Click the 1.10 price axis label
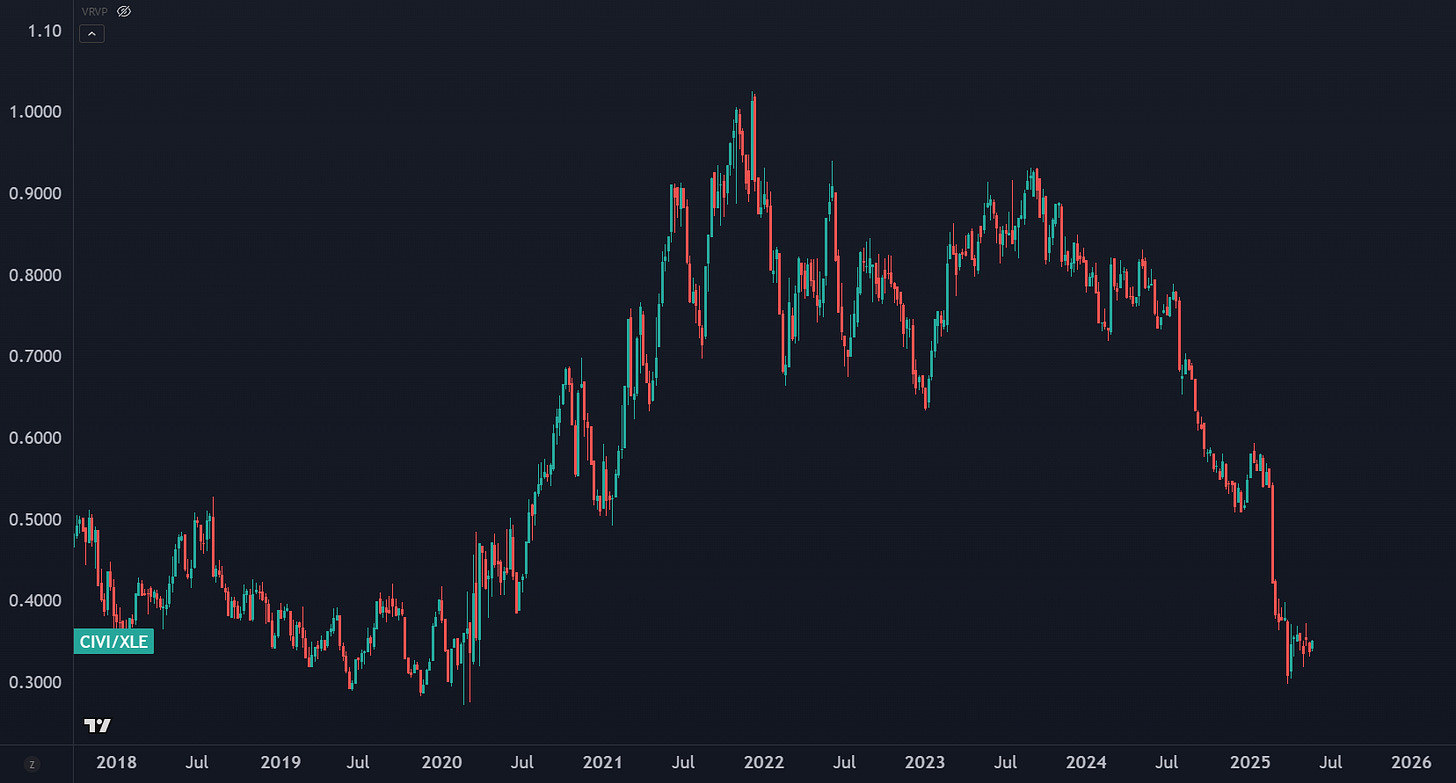The height and width of the screenshot is (783, 1456). click(x=45, y=30)
